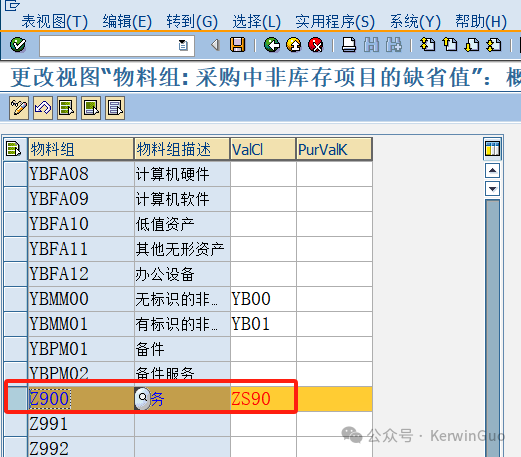521x457 pixels.
Task: Click the green checkmark Enter icon
Action: pyautogui.click(x=18, y=45)
